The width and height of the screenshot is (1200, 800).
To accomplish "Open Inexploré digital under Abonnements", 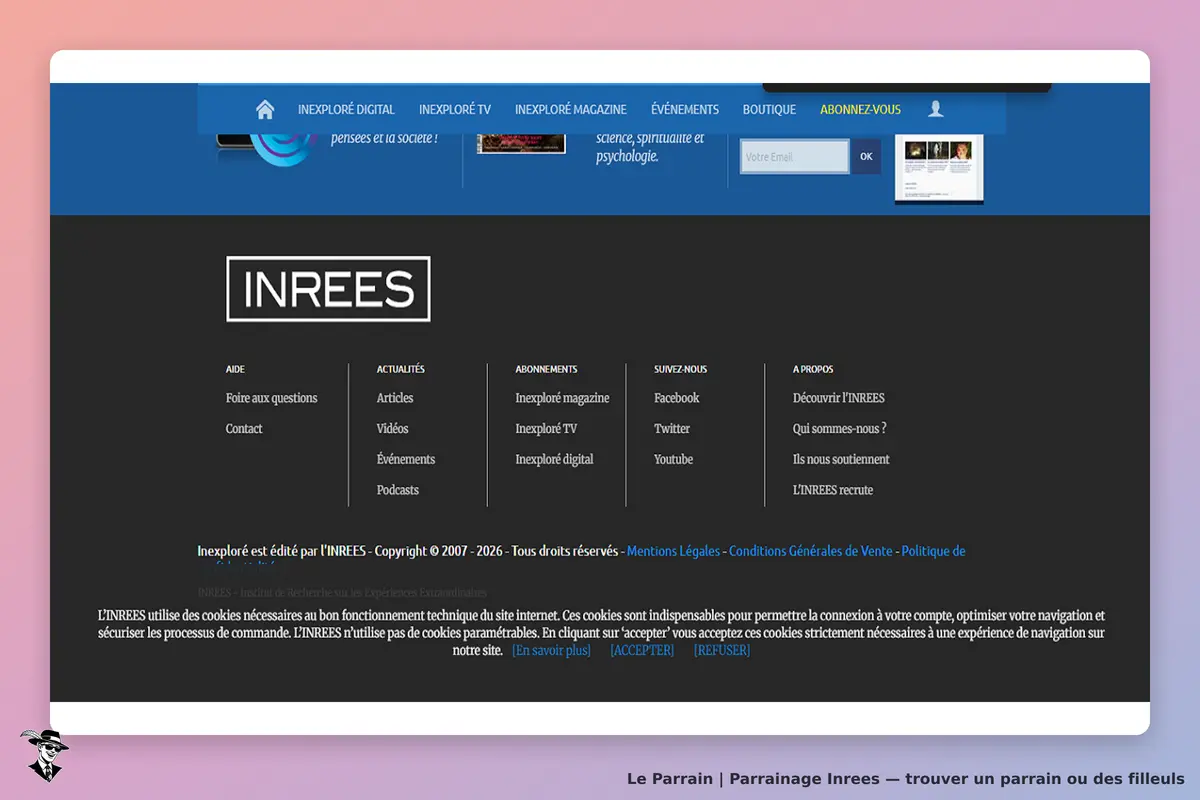I will 555,459.
